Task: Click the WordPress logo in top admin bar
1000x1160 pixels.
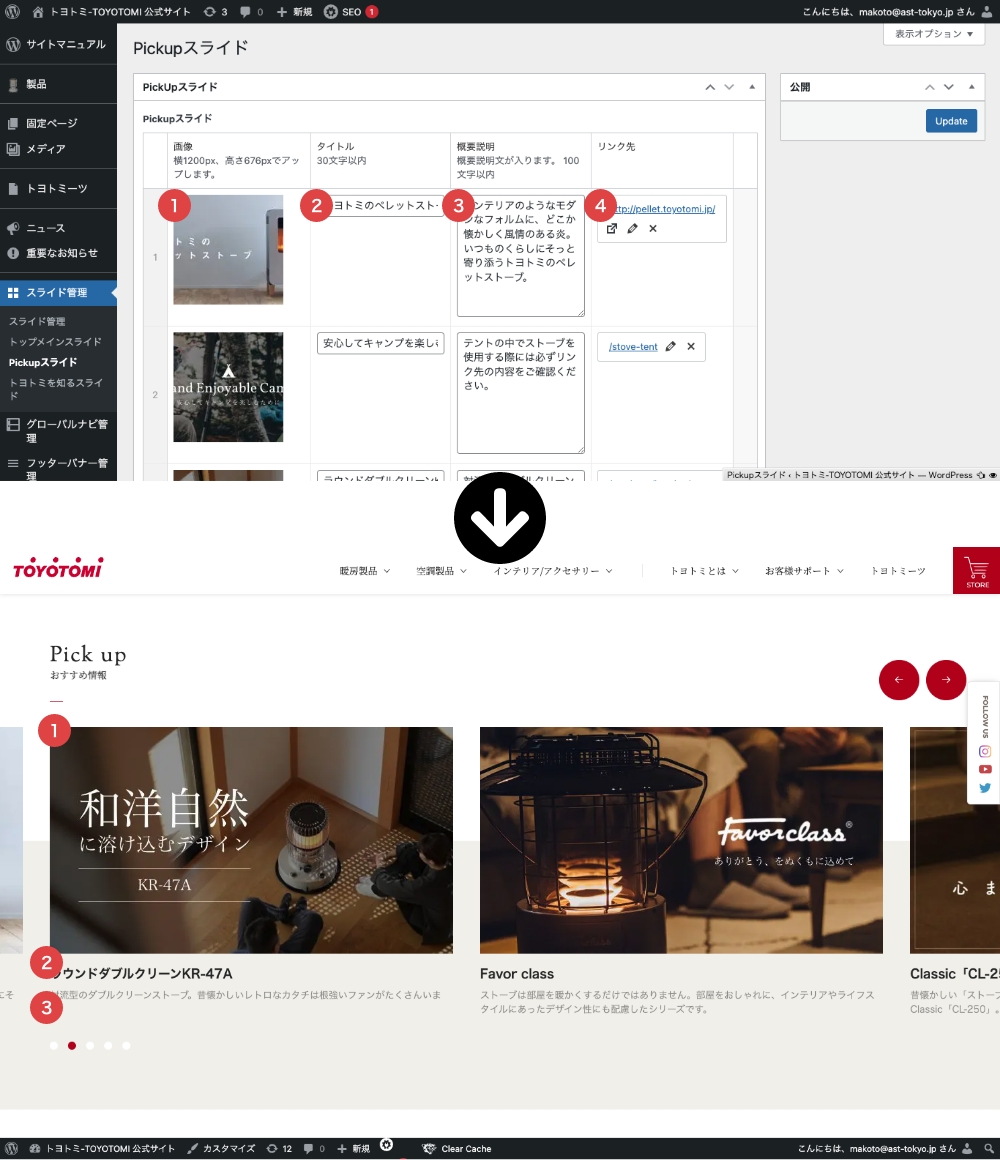Action: [12, 12]
